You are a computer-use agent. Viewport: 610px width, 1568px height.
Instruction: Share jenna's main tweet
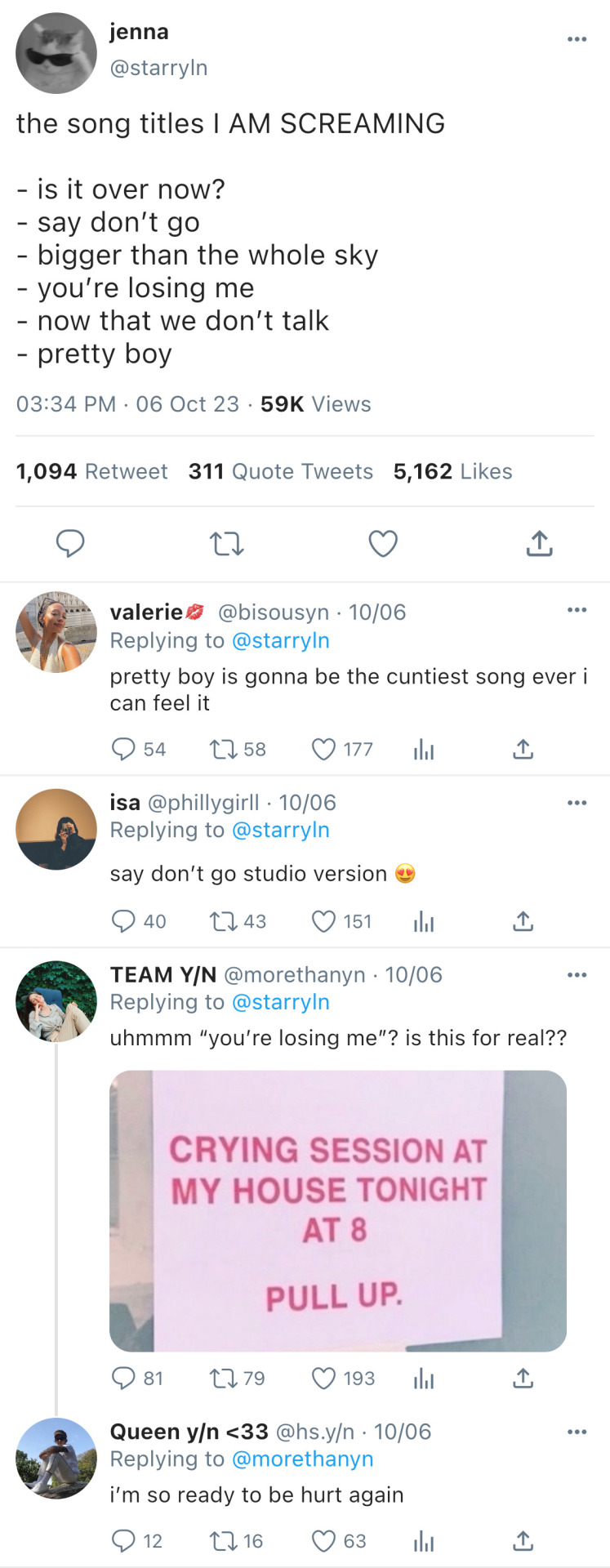(x=539, y=543)
